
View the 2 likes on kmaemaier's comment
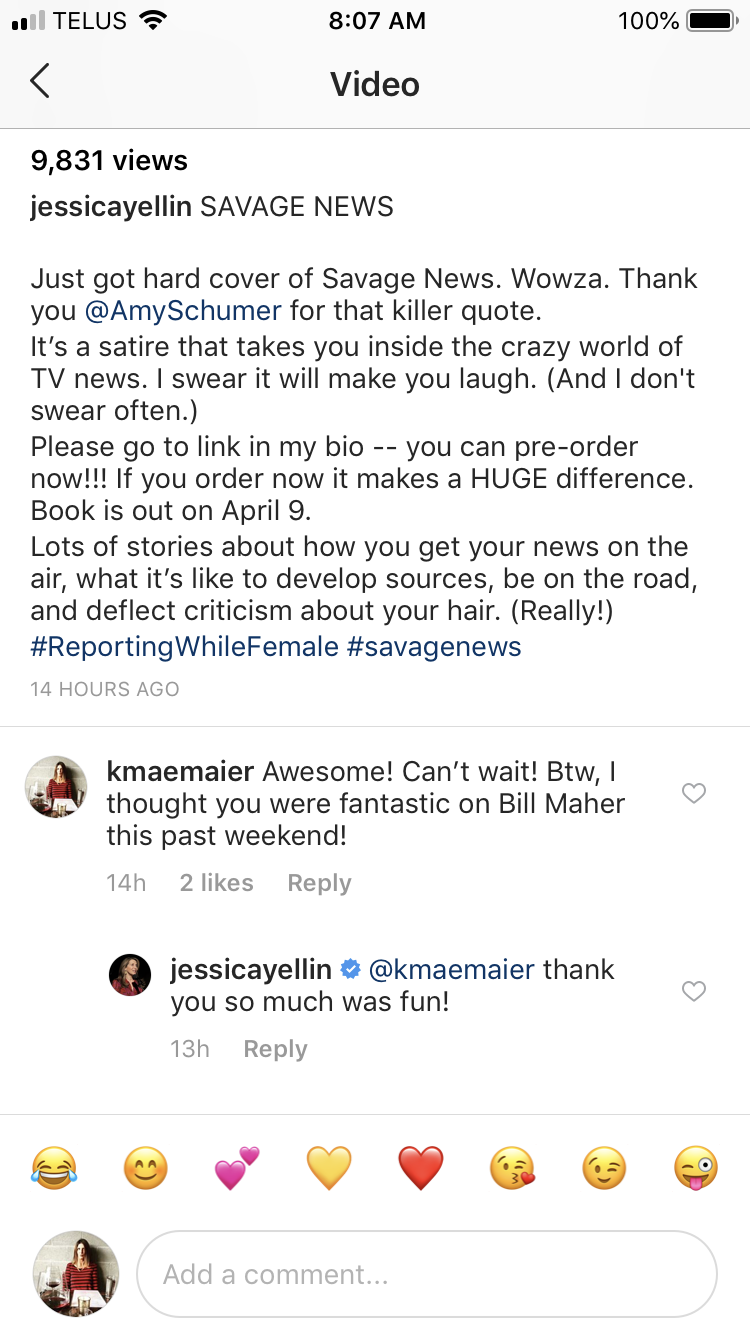click(x=216, y=883)
